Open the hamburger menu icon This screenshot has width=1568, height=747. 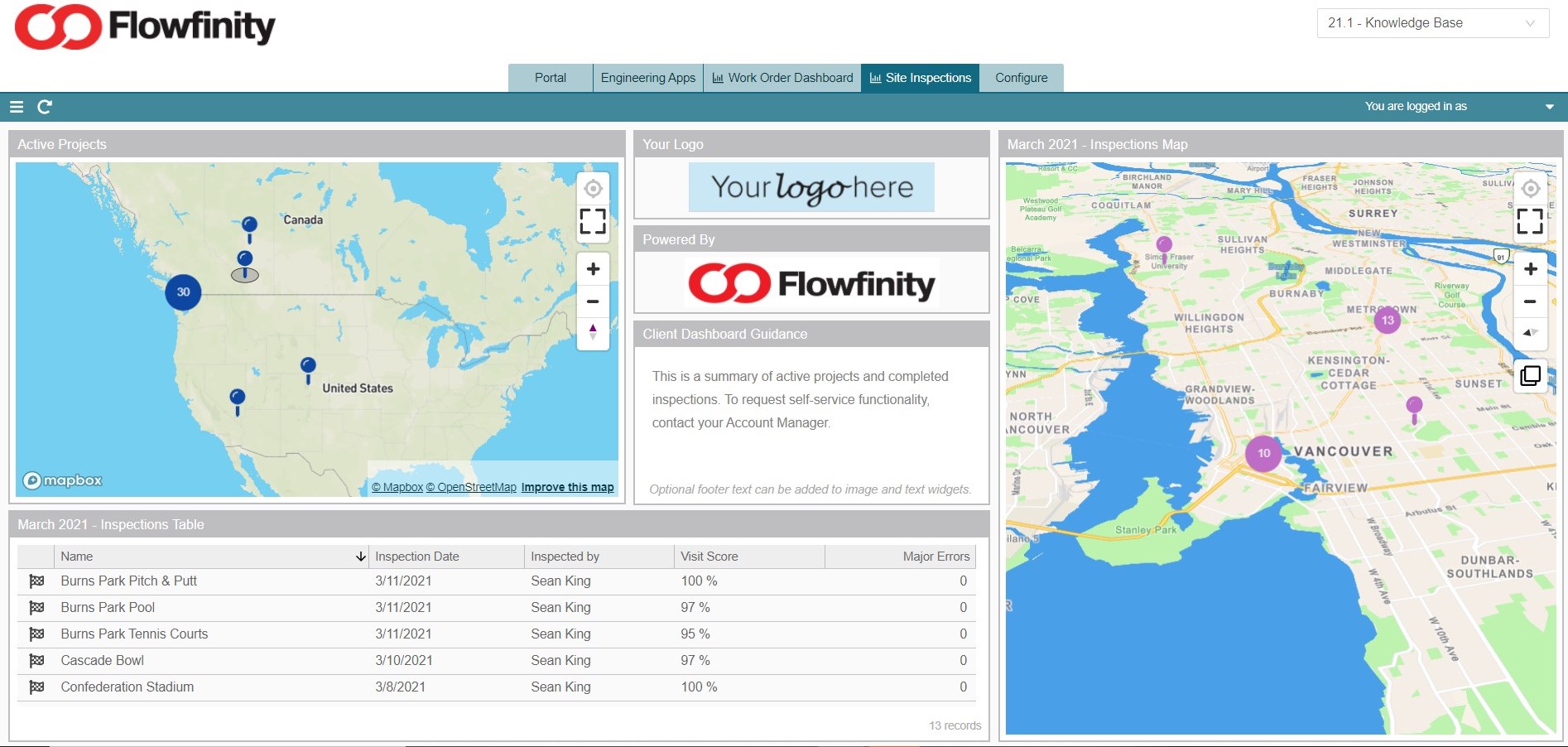(x=16, y=107)
